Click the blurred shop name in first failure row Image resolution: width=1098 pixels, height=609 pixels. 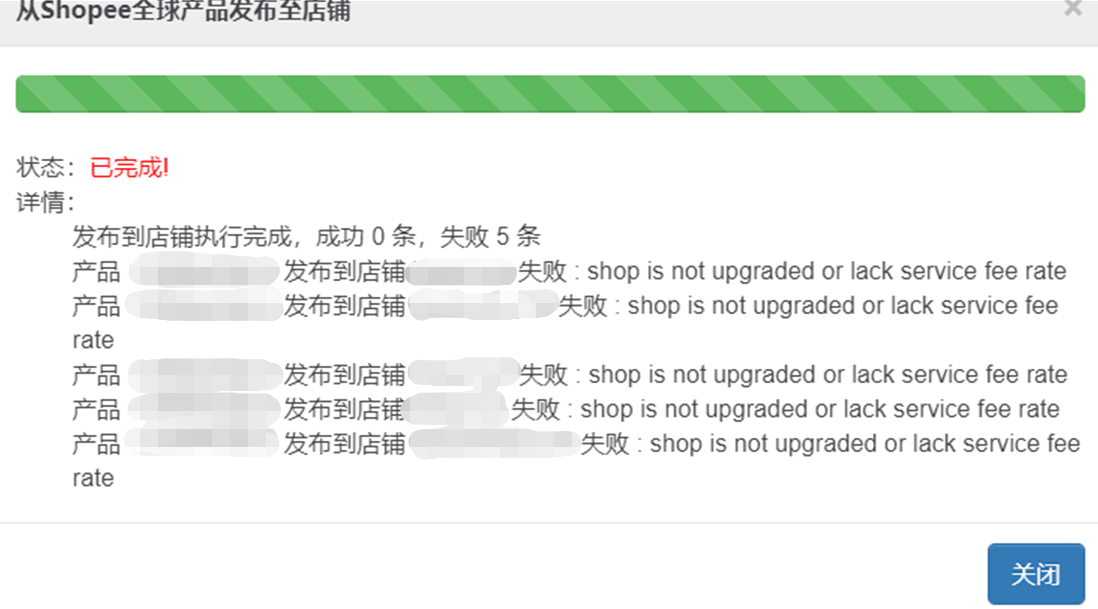click(x=461, y=272)
